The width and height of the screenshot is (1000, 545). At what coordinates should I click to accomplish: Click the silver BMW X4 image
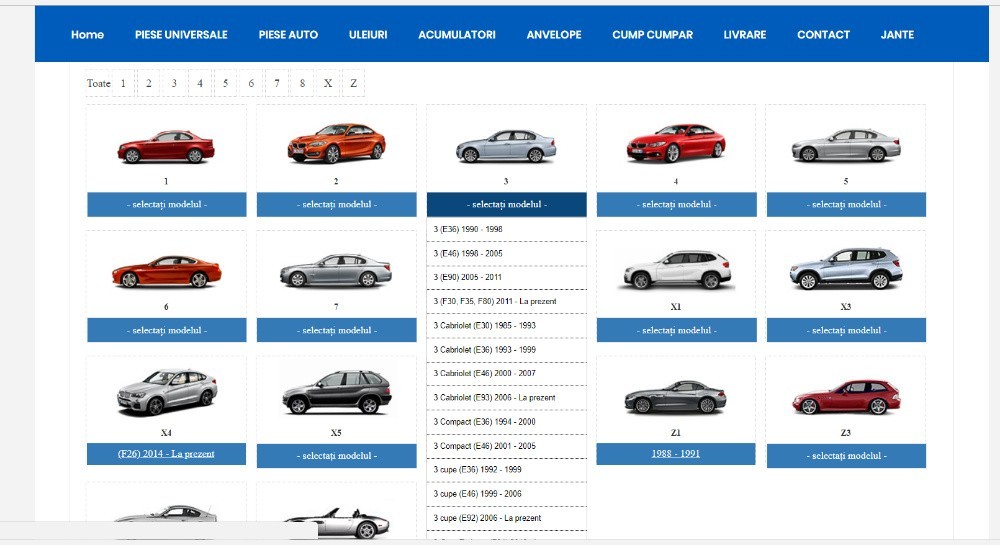166,393
